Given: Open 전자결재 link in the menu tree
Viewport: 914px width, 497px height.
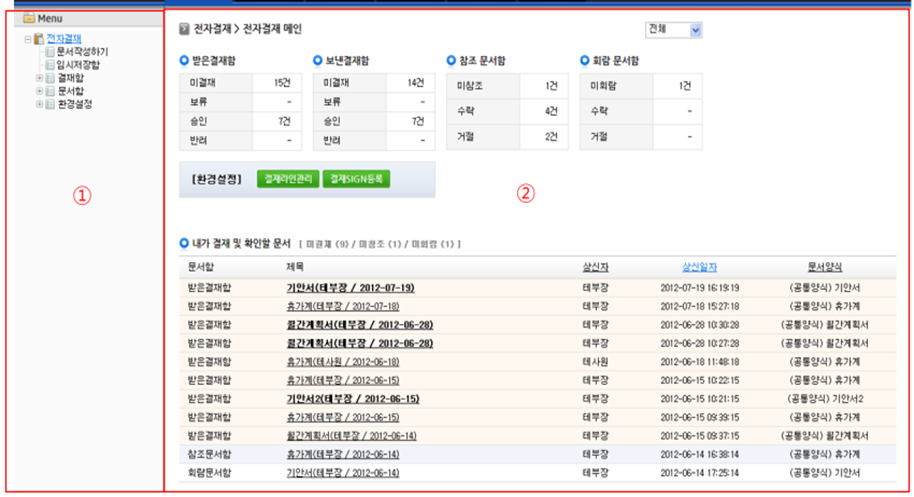Looking at the screenshot, I should [x=64, y=38].
